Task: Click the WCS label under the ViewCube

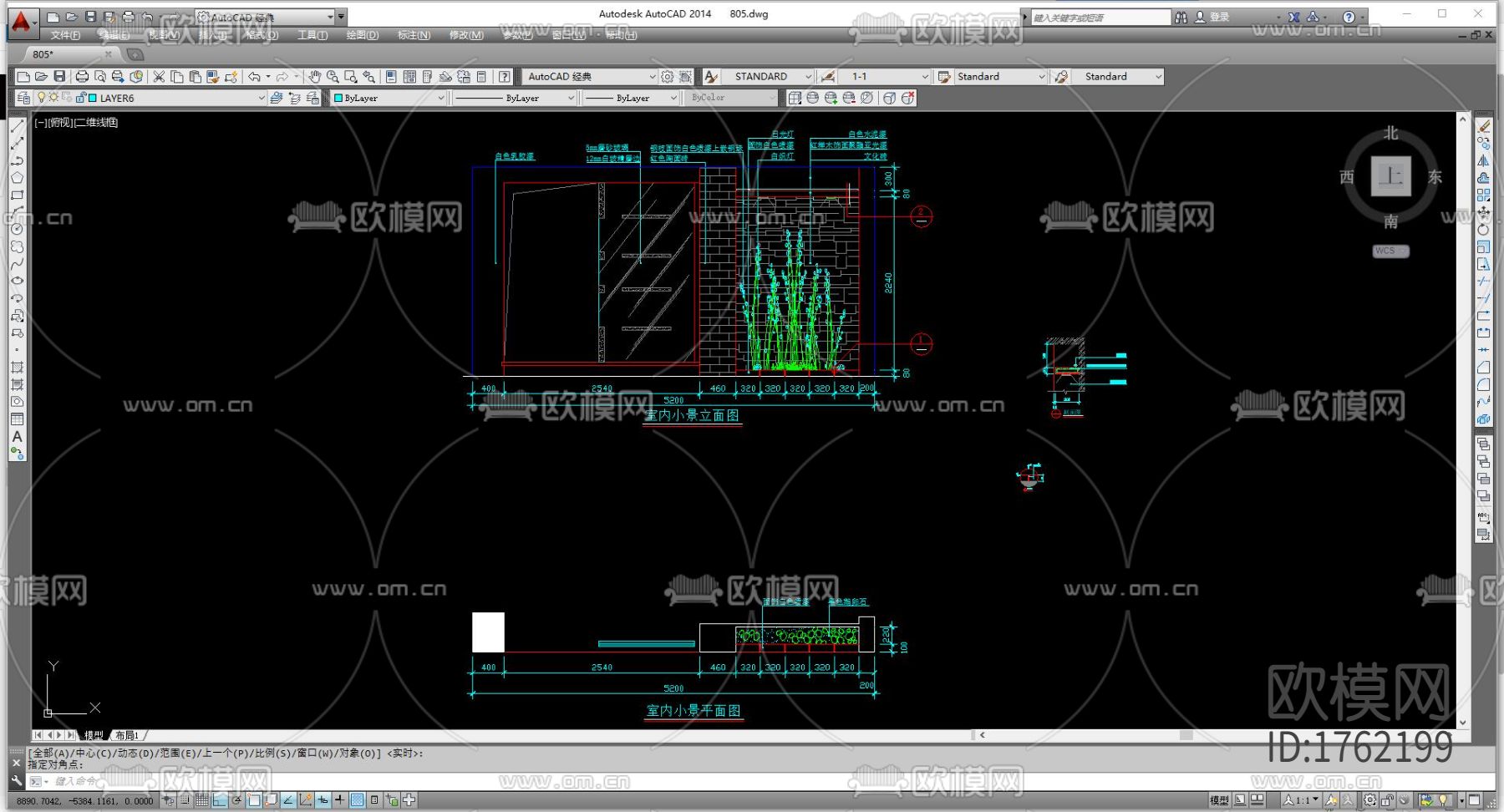Action: [x=1390, y=251]
